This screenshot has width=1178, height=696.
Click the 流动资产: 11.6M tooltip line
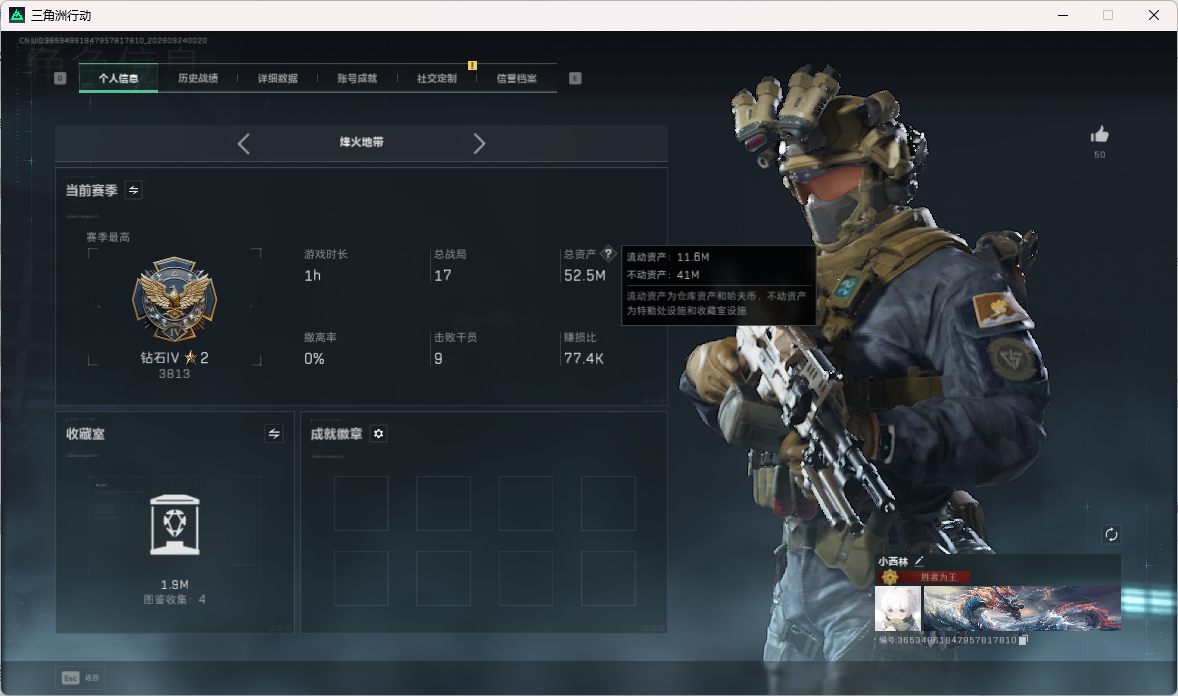point(668,257)
